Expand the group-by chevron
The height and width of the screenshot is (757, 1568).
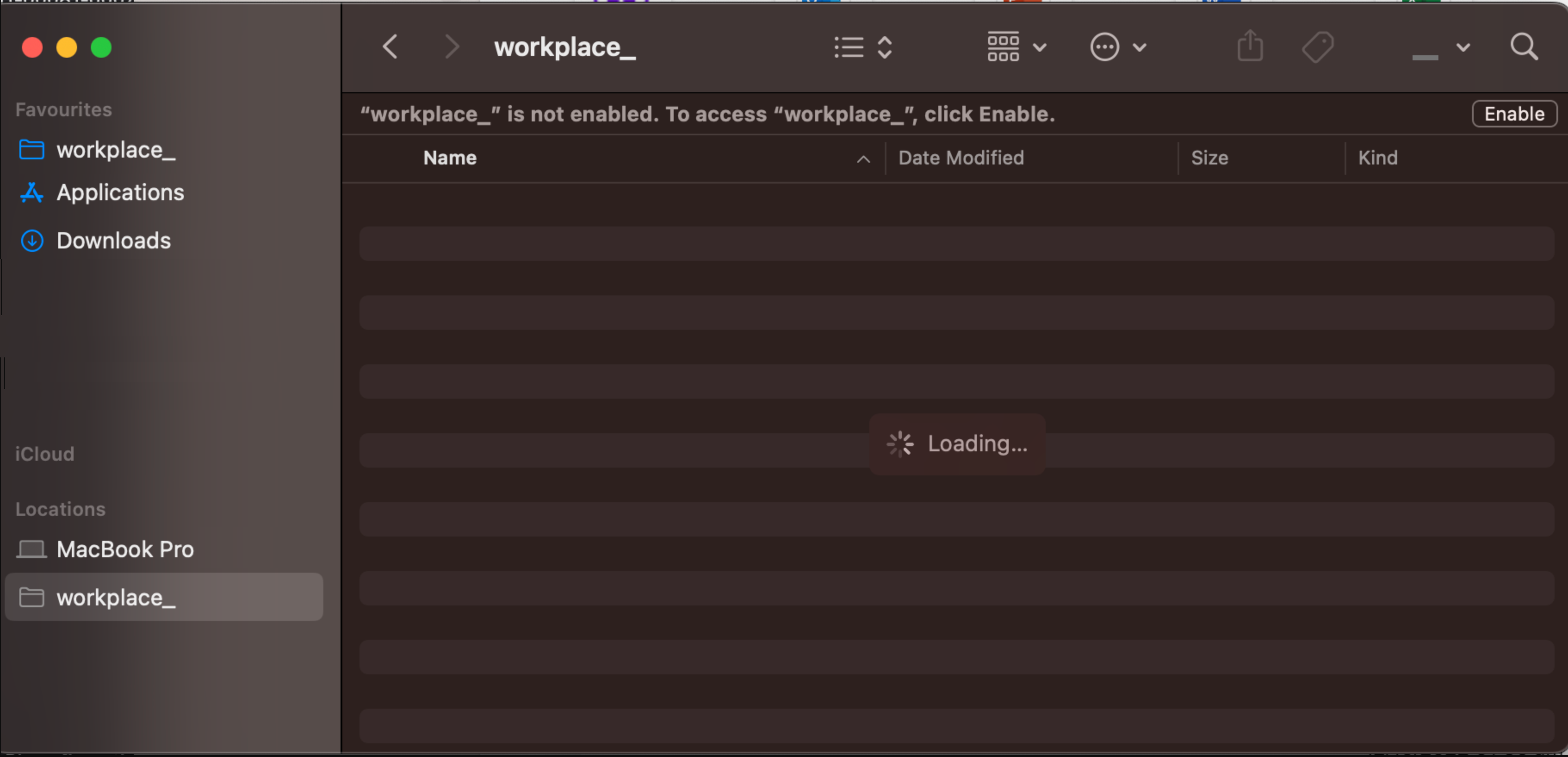pos(1040,47)
